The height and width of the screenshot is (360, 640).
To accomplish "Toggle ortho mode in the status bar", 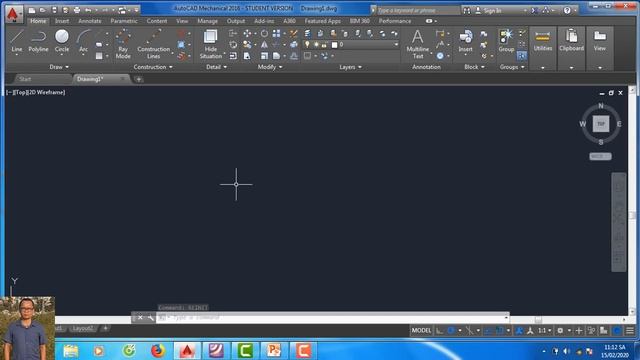I will [x=440, y=331].
